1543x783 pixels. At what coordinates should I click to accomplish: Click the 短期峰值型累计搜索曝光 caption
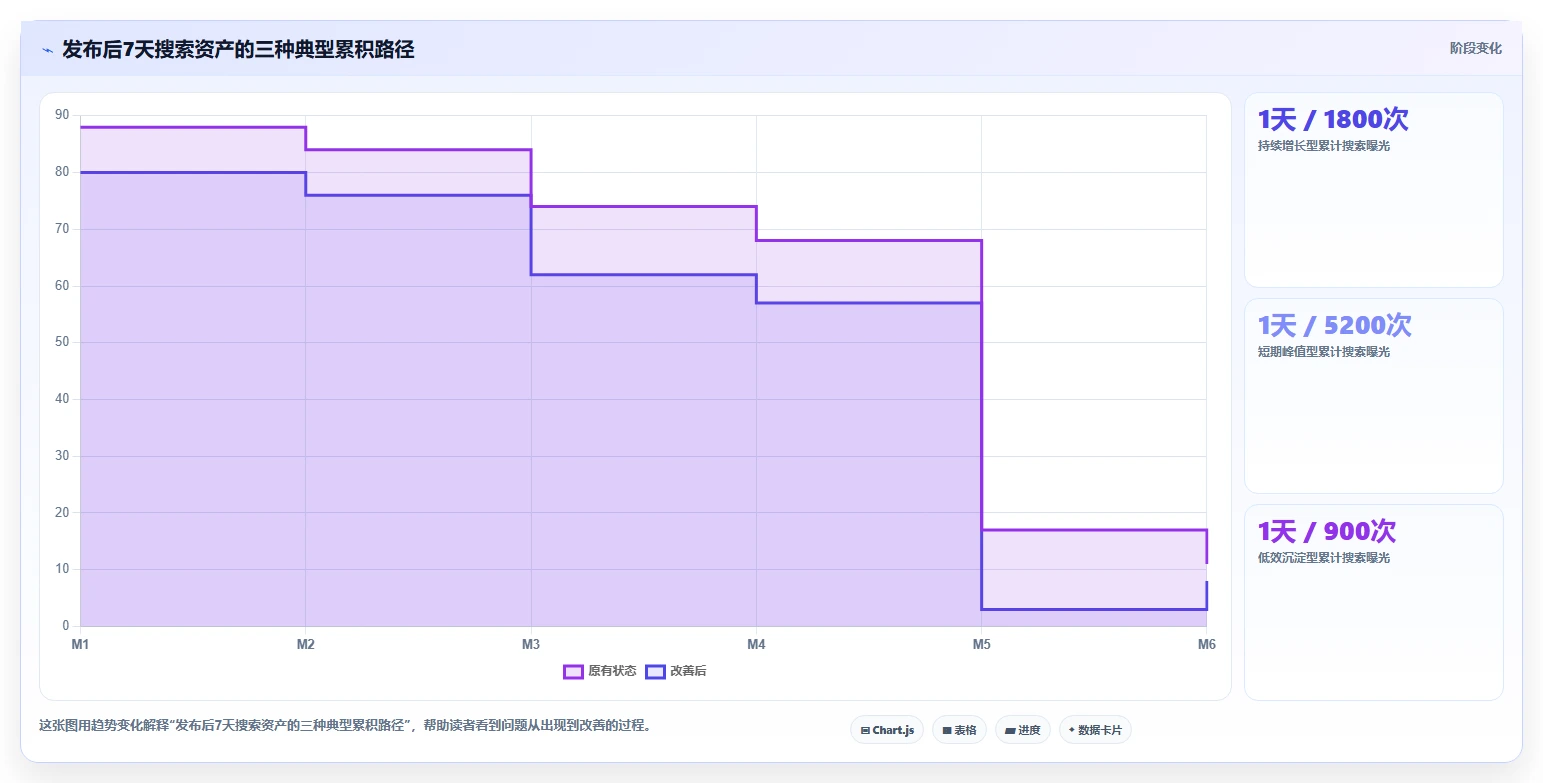[x=1324, y=352]
